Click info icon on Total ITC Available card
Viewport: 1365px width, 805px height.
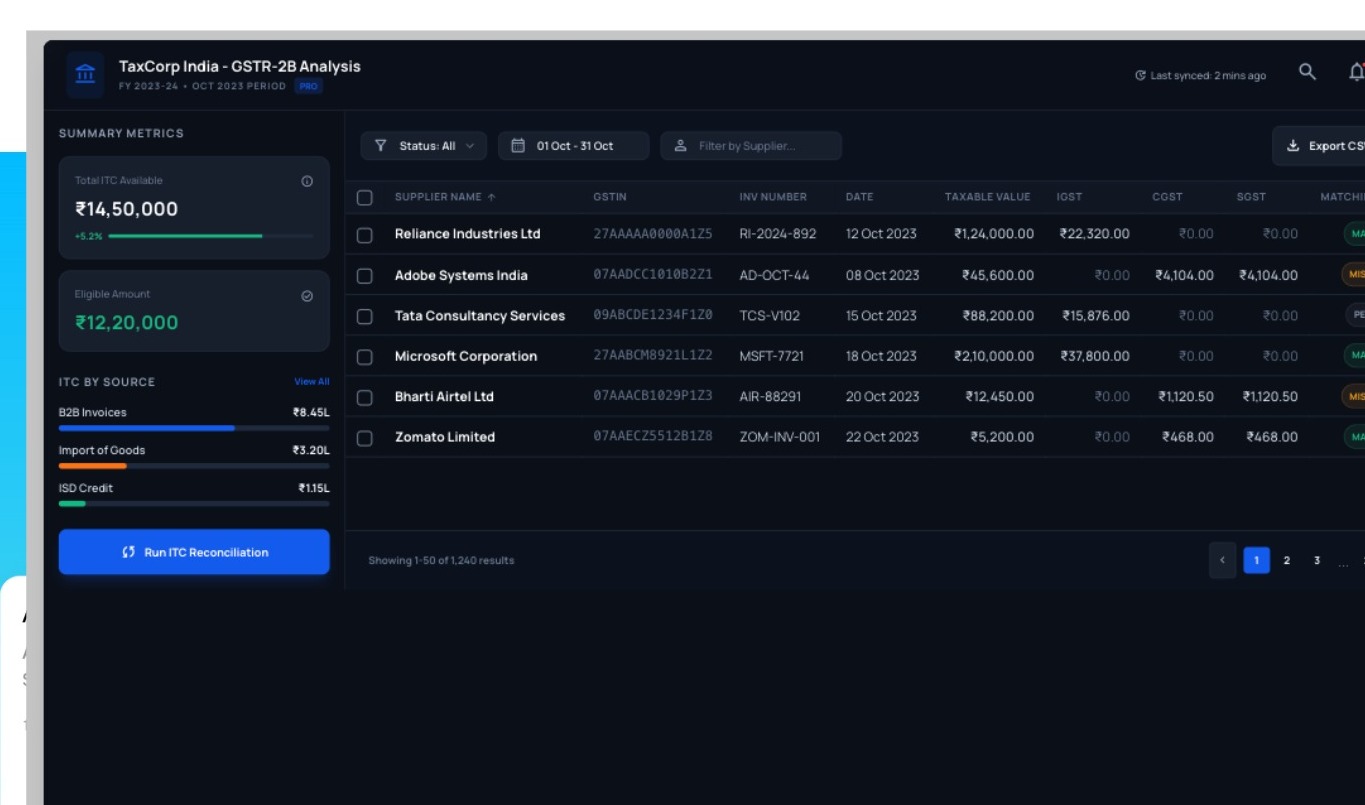click(x=307, y=181)
